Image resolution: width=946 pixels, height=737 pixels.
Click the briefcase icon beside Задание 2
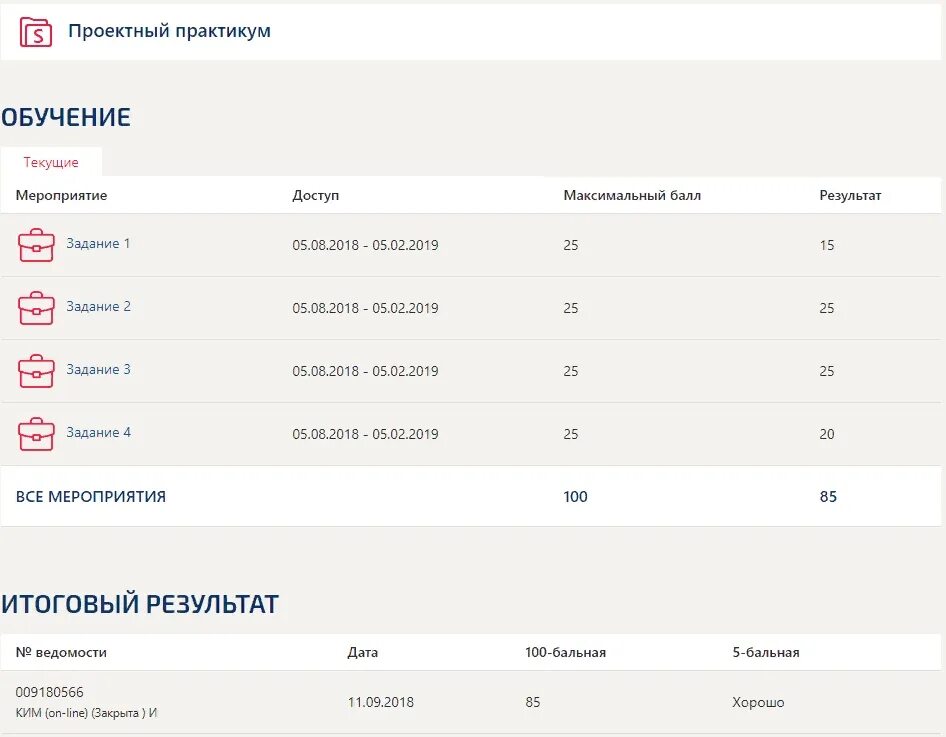[x=36, y=308]
